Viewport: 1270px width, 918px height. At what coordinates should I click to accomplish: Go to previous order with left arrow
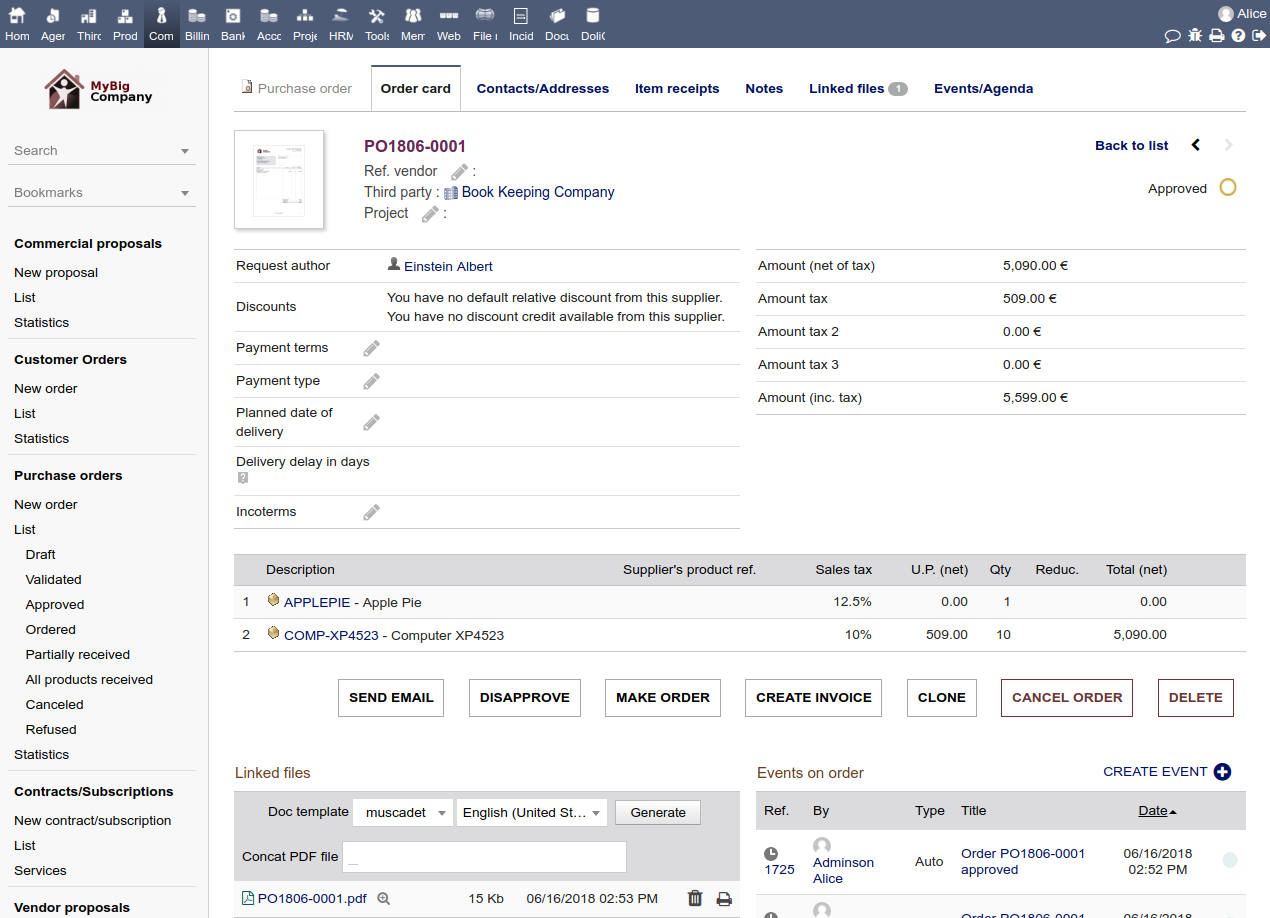1196,145
